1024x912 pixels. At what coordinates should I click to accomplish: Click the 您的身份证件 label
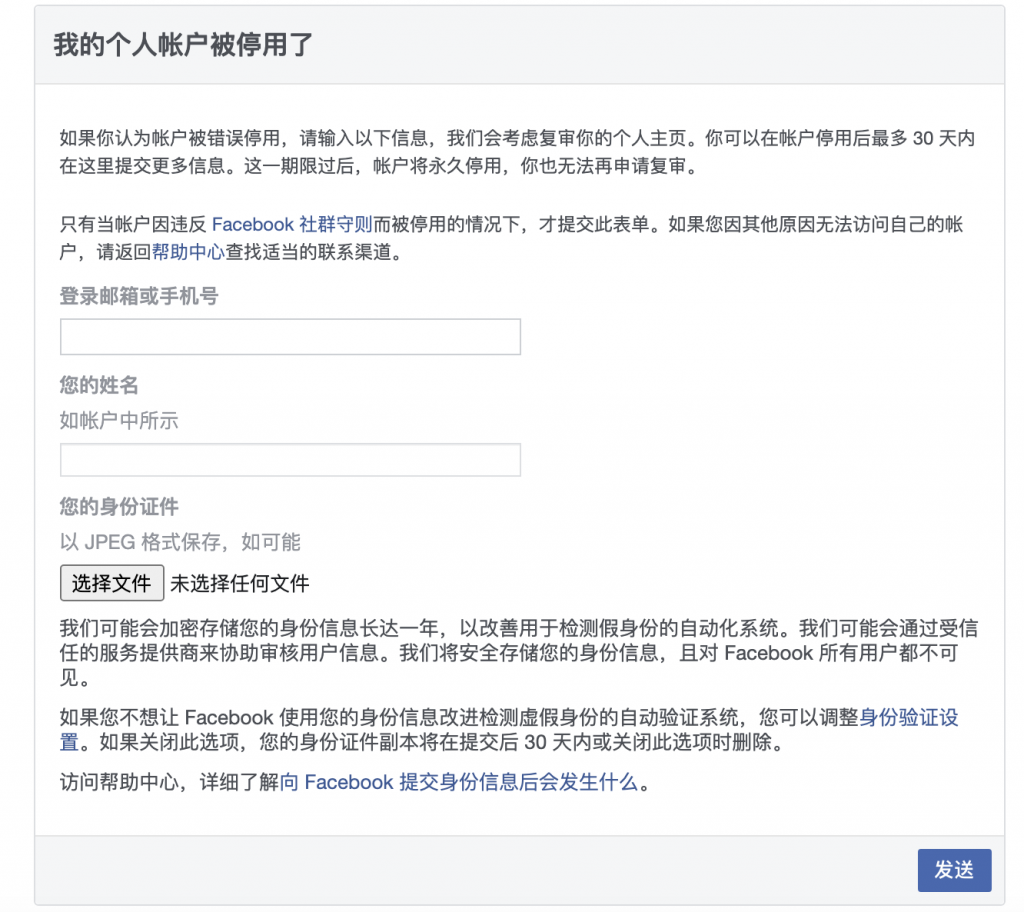point(119,506)
